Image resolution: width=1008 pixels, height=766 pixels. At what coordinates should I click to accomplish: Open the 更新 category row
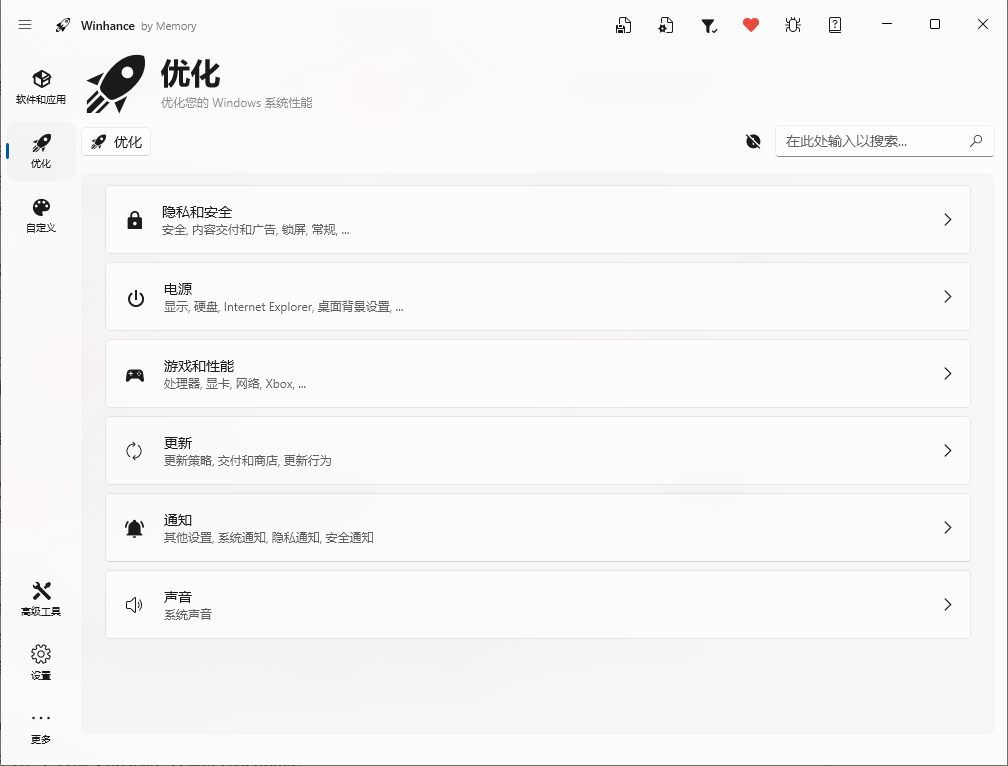pos(538,450)
